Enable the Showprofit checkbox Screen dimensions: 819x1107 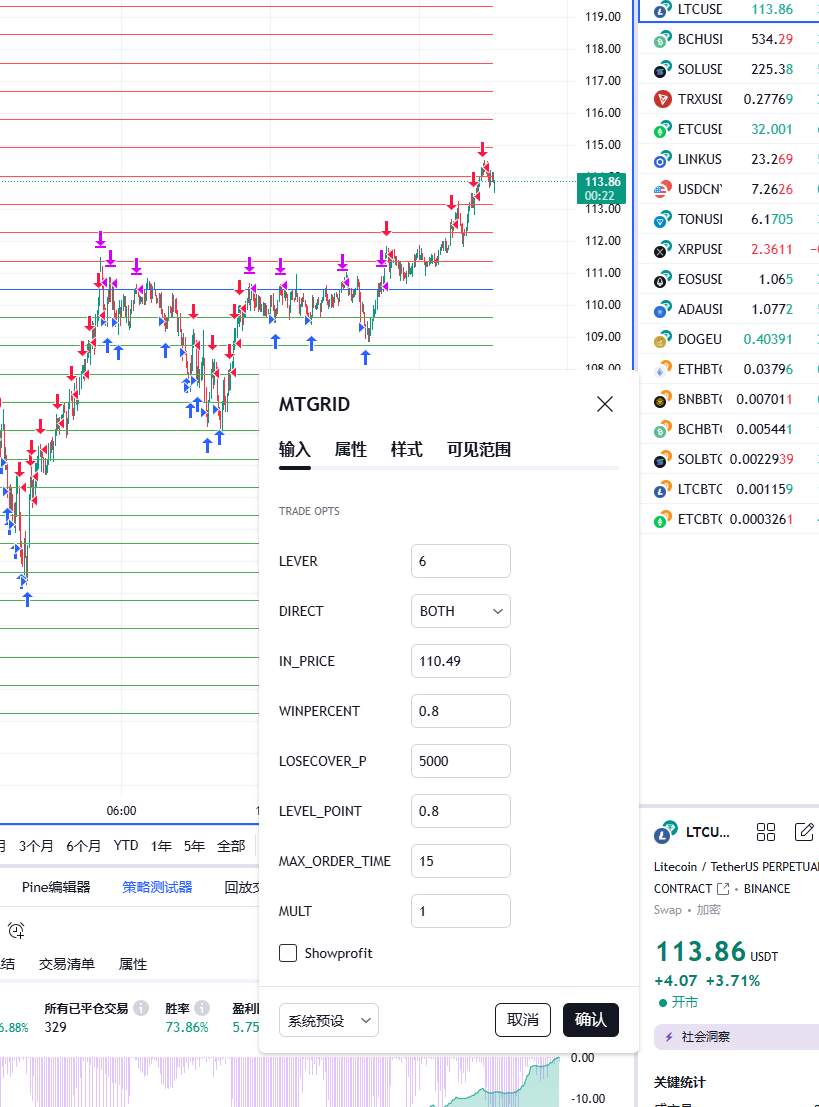pyautogui.click(x=288, y=953)
